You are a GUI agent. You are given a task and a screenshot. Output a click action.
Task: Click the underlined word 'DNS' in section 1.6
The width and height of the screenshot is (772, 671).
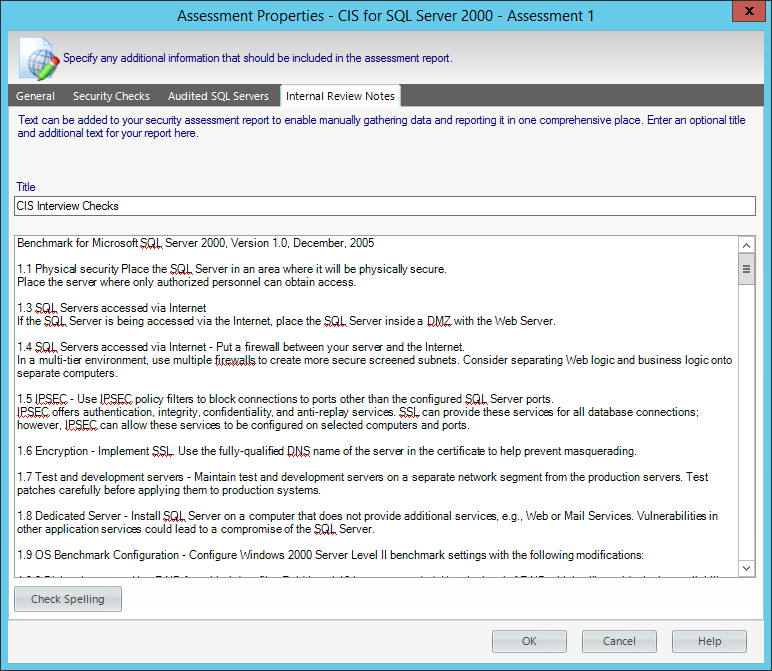[298, 451]
